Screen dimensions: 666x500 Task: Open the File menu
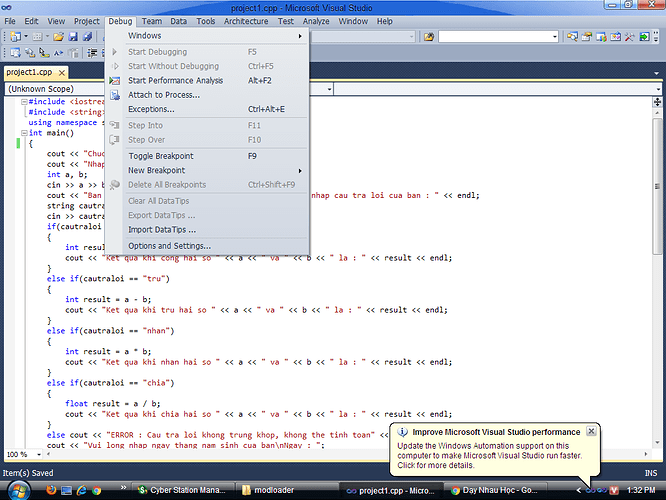click(10, 21)
